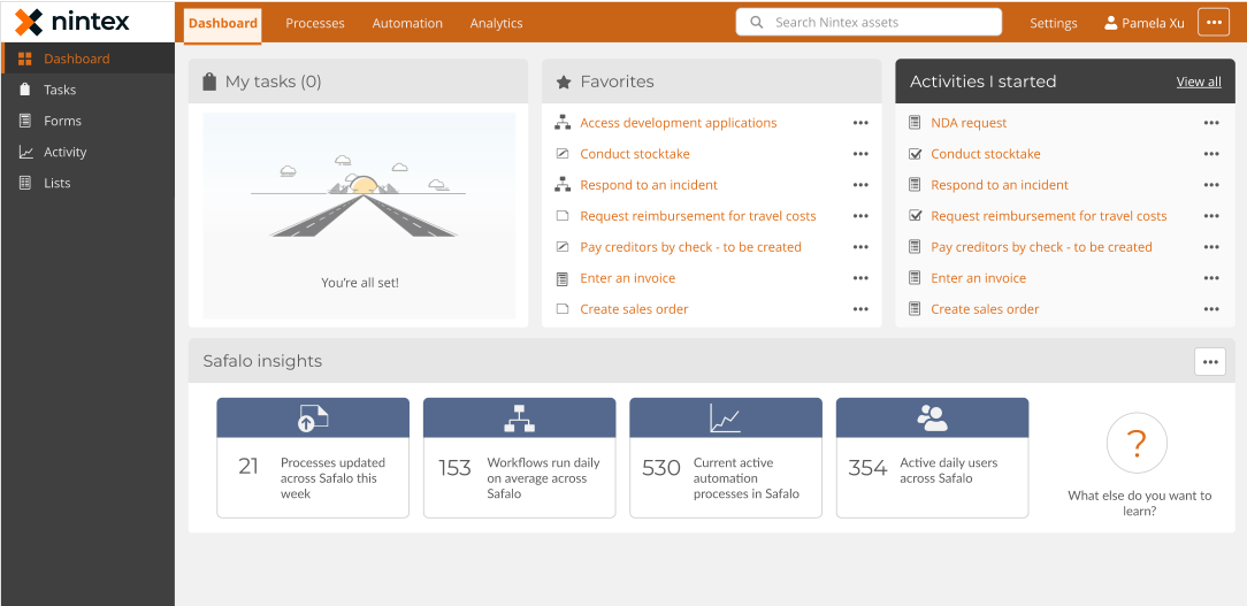The image size is (1248, 606).
Task: Switch to the Automation tab
Action: [x=407, y=23]
